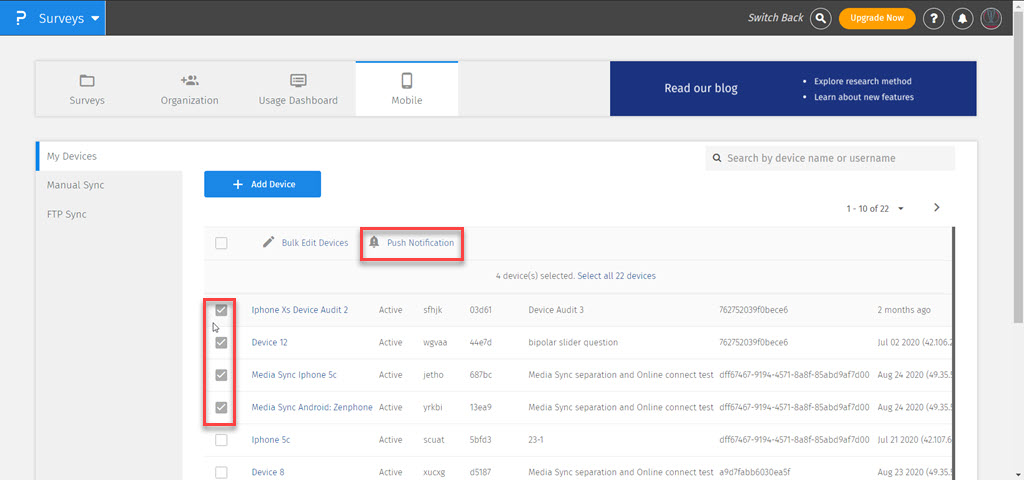Click Select all 22 devices link

[616, 276]
